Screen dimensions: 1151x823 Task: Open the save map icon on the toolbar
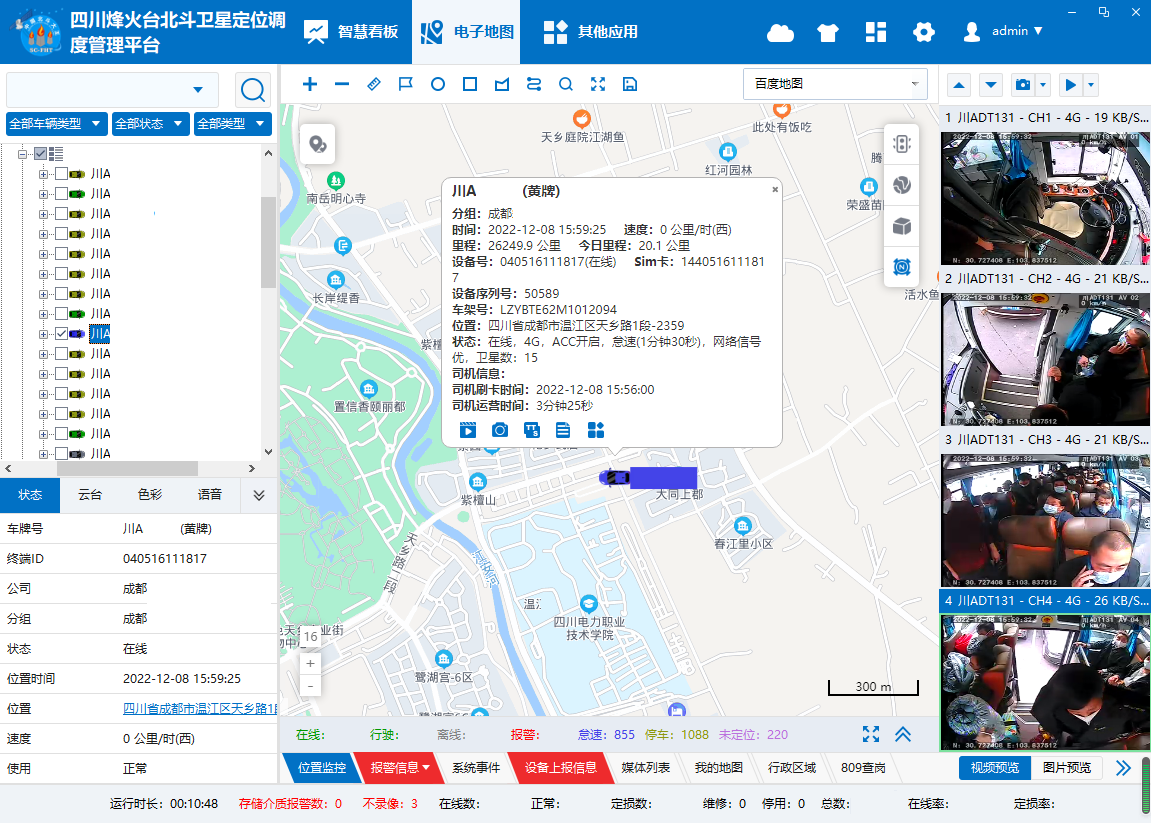point(629,84)
